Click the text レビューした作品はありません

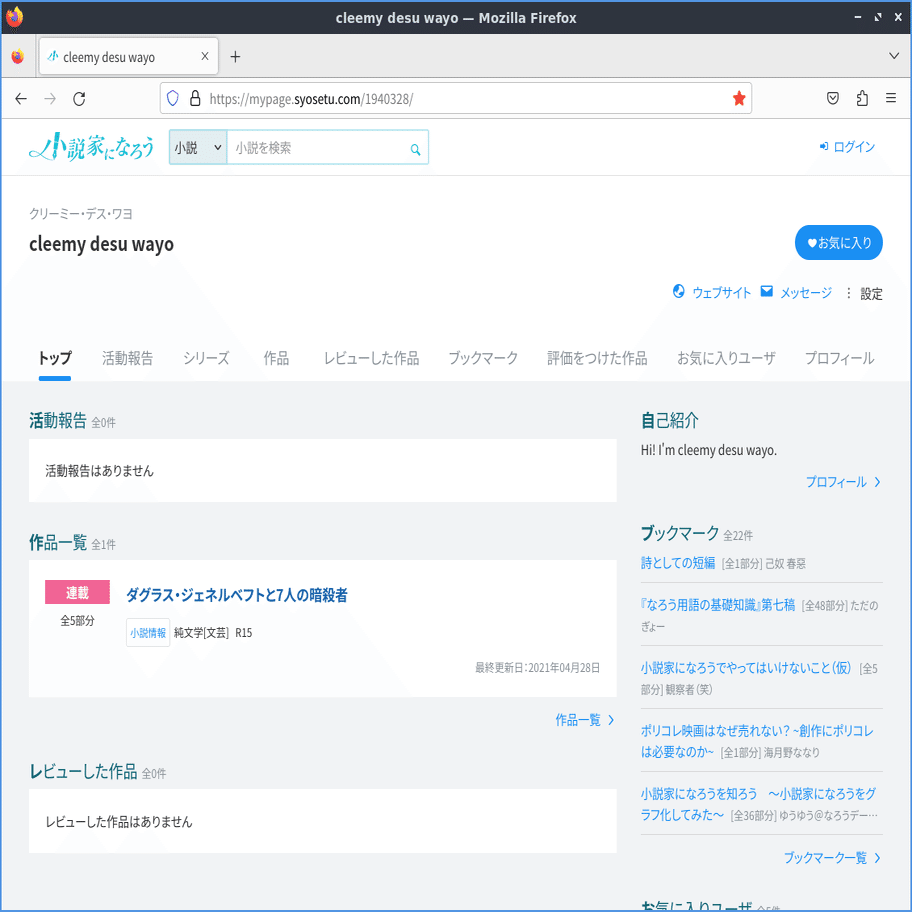(x=119, y=822)
